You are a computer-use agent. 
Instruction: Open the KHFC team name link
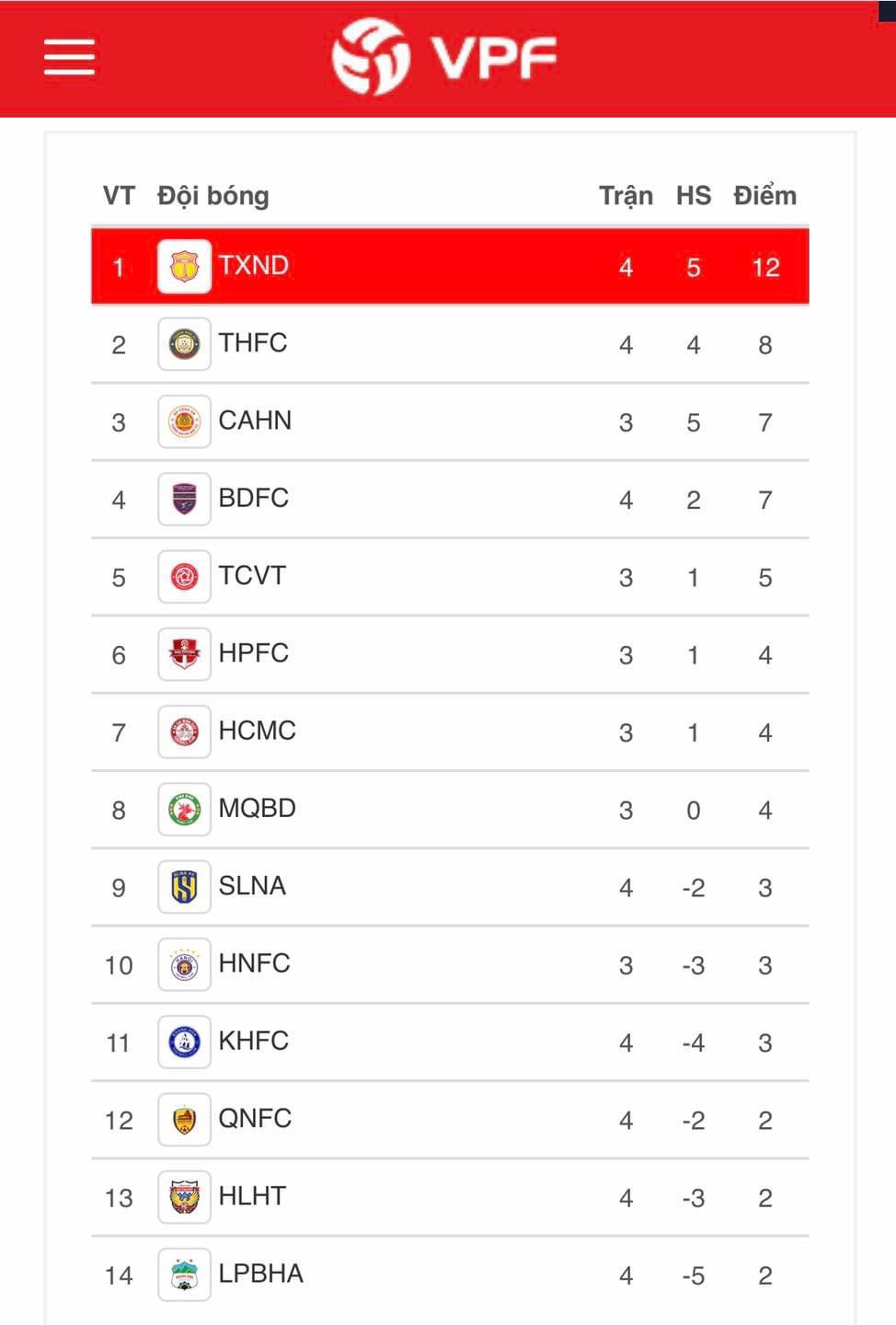tap(253, 1041)
